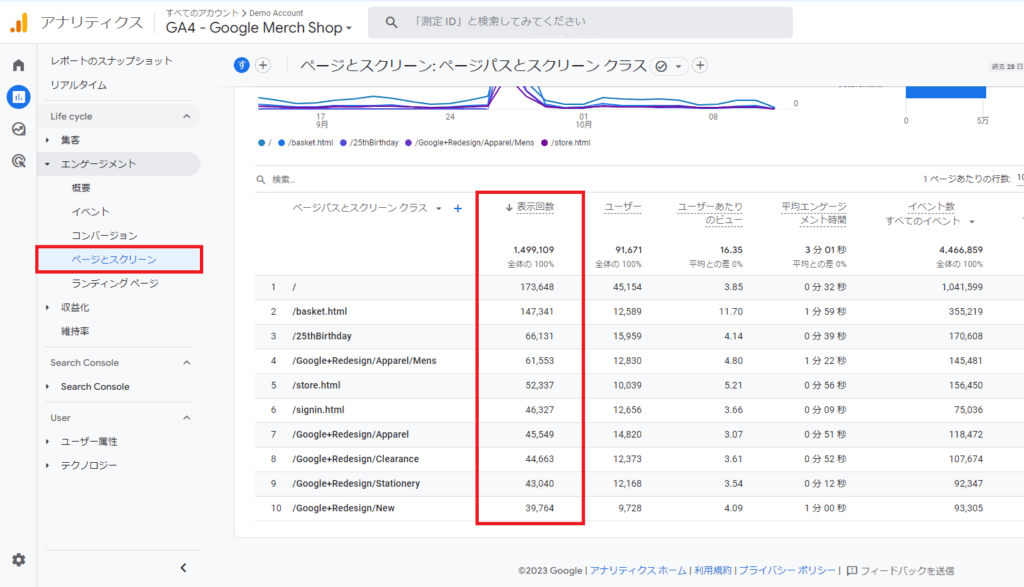
Task: Click the plus icon after report title dropdown
Action: click(700, 65)
